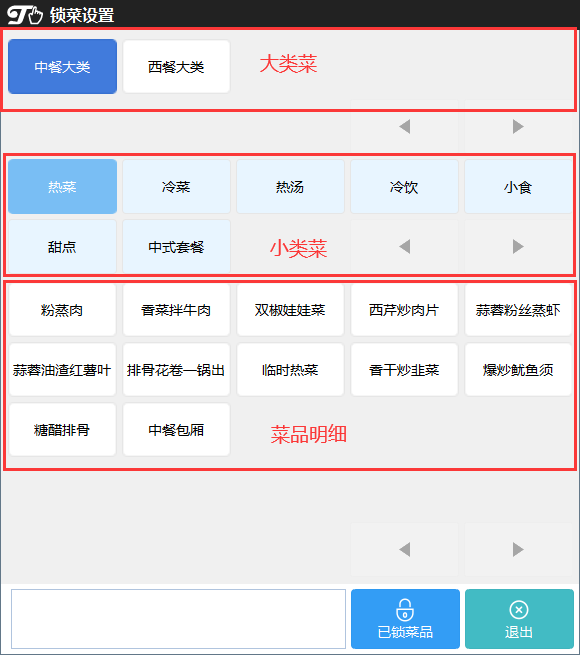Click the 退出 exit button
Image resolution: width=580 pixels, height=655 pixels.
[x=519, y=619]
